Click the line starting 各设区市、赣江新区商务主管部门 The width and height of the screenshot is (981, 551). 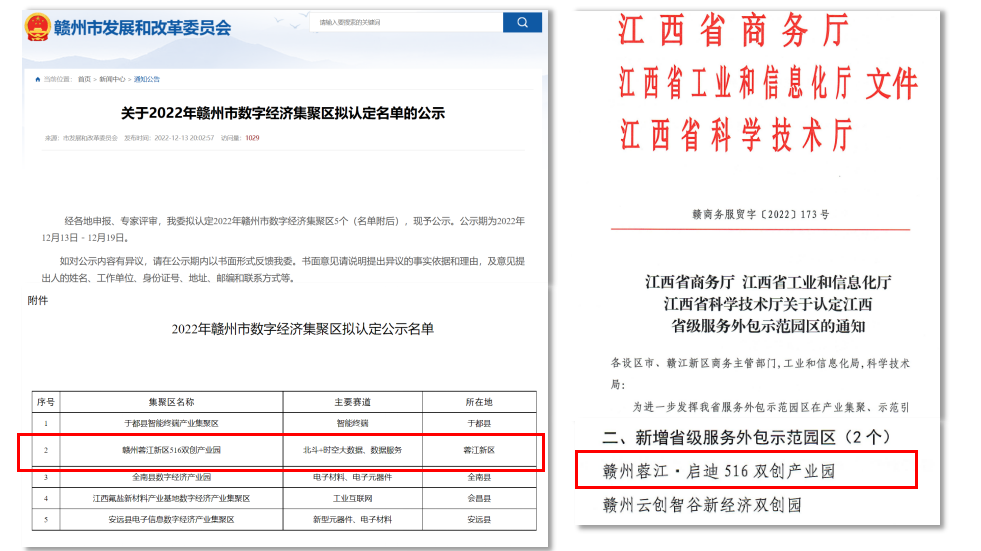coord(760,363)
